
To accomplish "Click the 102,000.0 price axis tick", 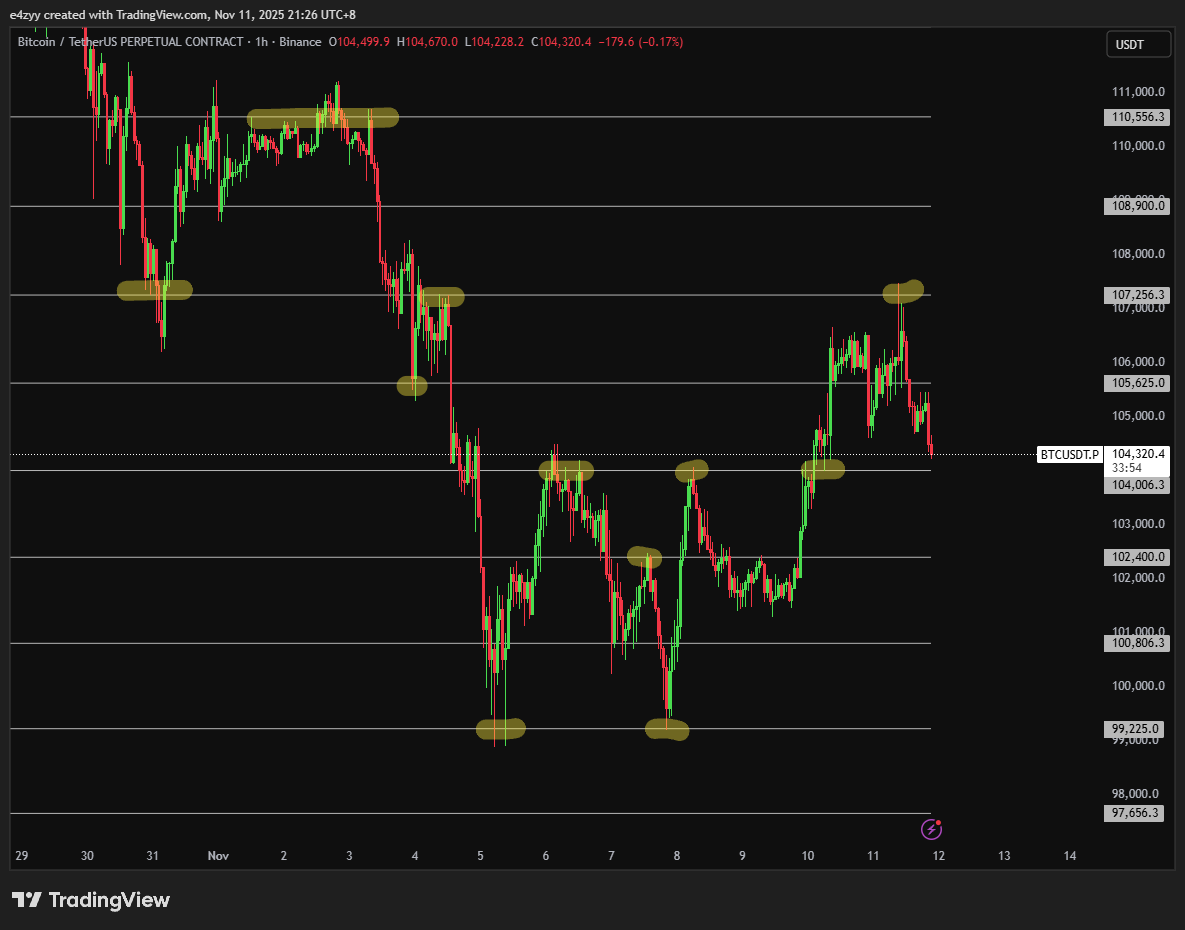I will tap(1138, 578).
